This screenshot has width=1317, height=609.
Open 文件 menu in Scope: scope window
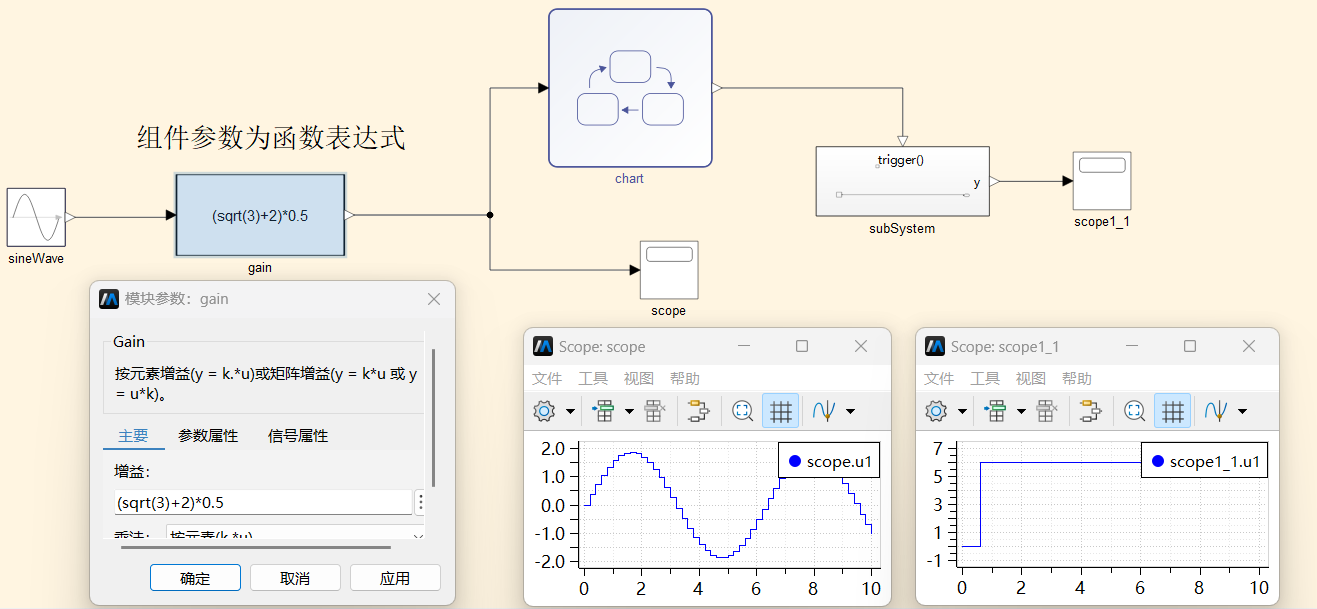coord(547,379)
